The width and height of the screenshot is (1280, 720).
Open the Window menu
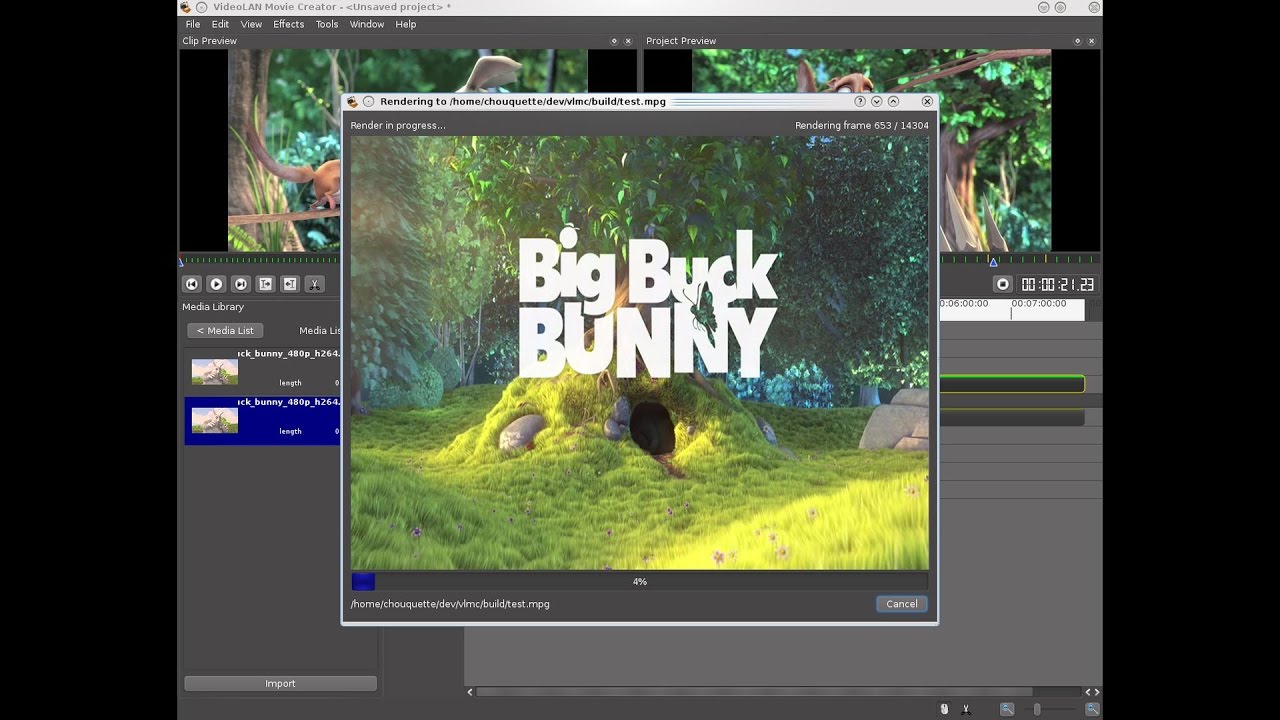(367, 24)
